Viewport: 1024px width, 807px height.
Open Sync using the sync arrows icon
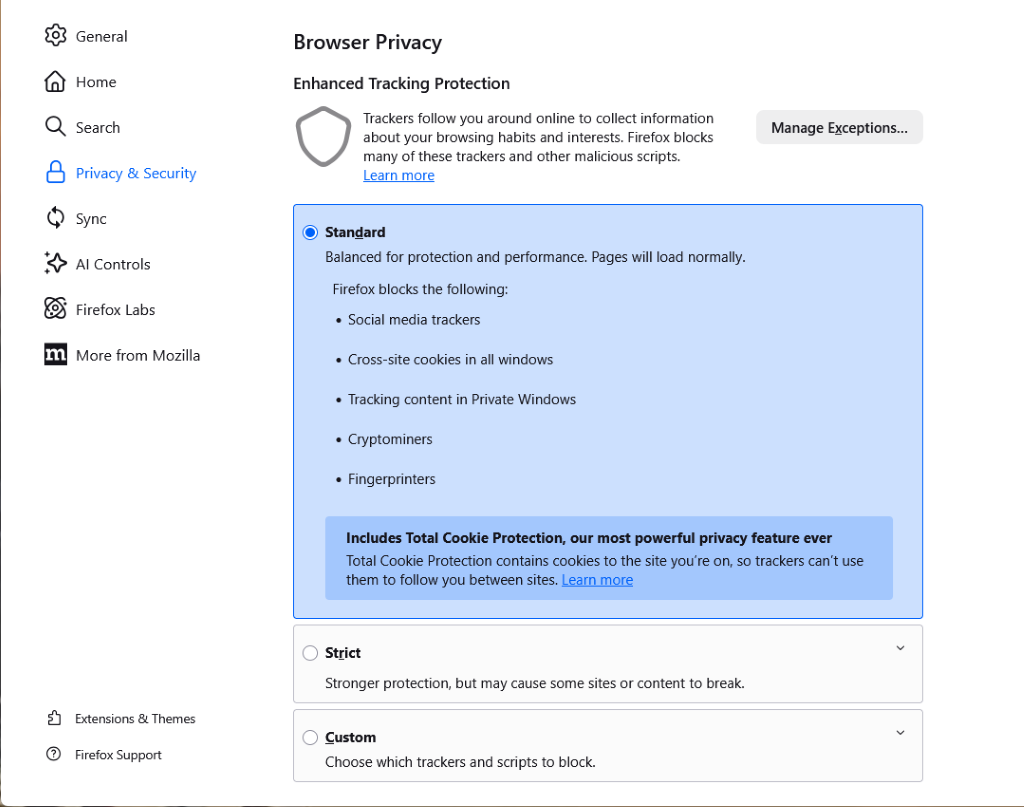point(56,218)
